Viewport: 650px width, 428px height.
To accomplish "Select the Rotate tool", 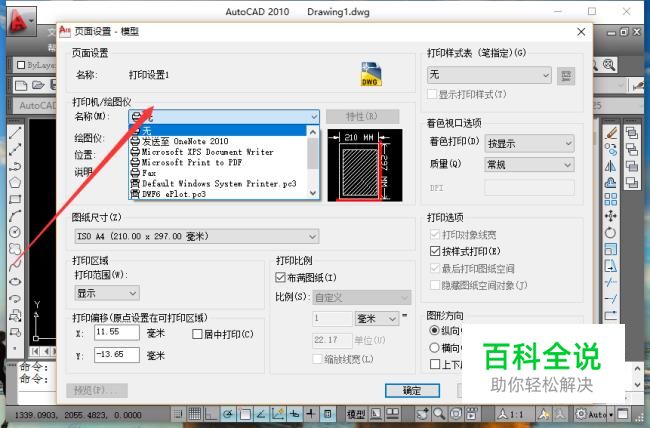I will click(x=611, y=232).
